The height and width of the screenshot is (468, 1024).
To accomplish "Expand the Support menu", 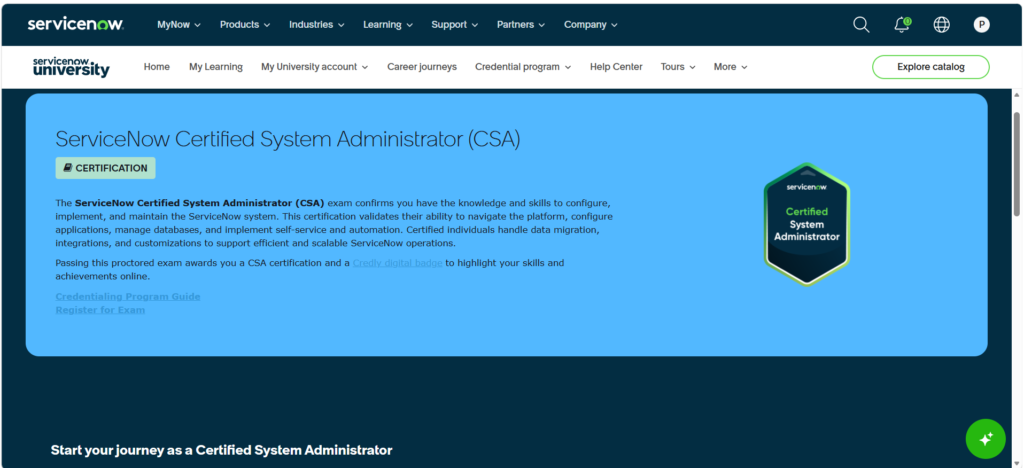I will [x=455, y=25].
